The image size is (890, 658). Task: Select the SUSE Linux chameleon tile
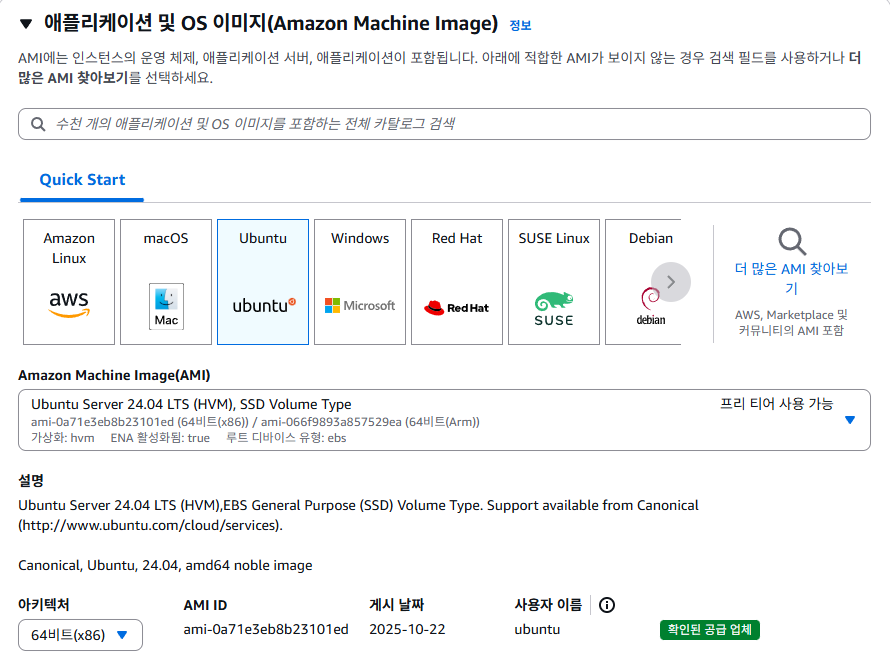554,282
